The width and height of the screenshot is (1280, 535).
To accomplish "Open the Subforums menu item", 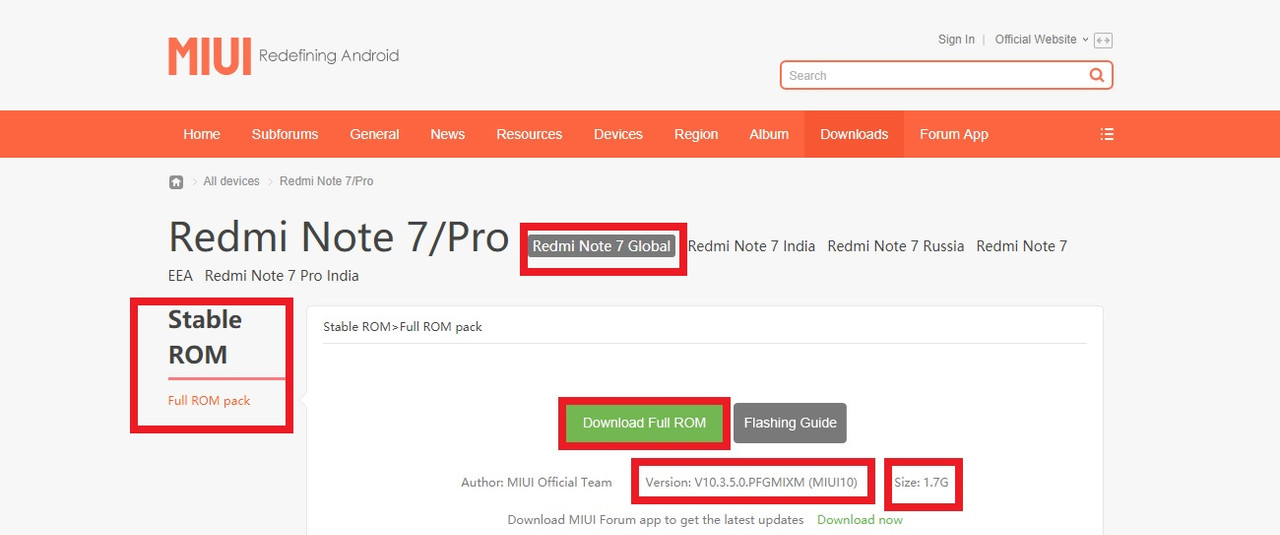I will pyautogui.click(x=285, y=134).
